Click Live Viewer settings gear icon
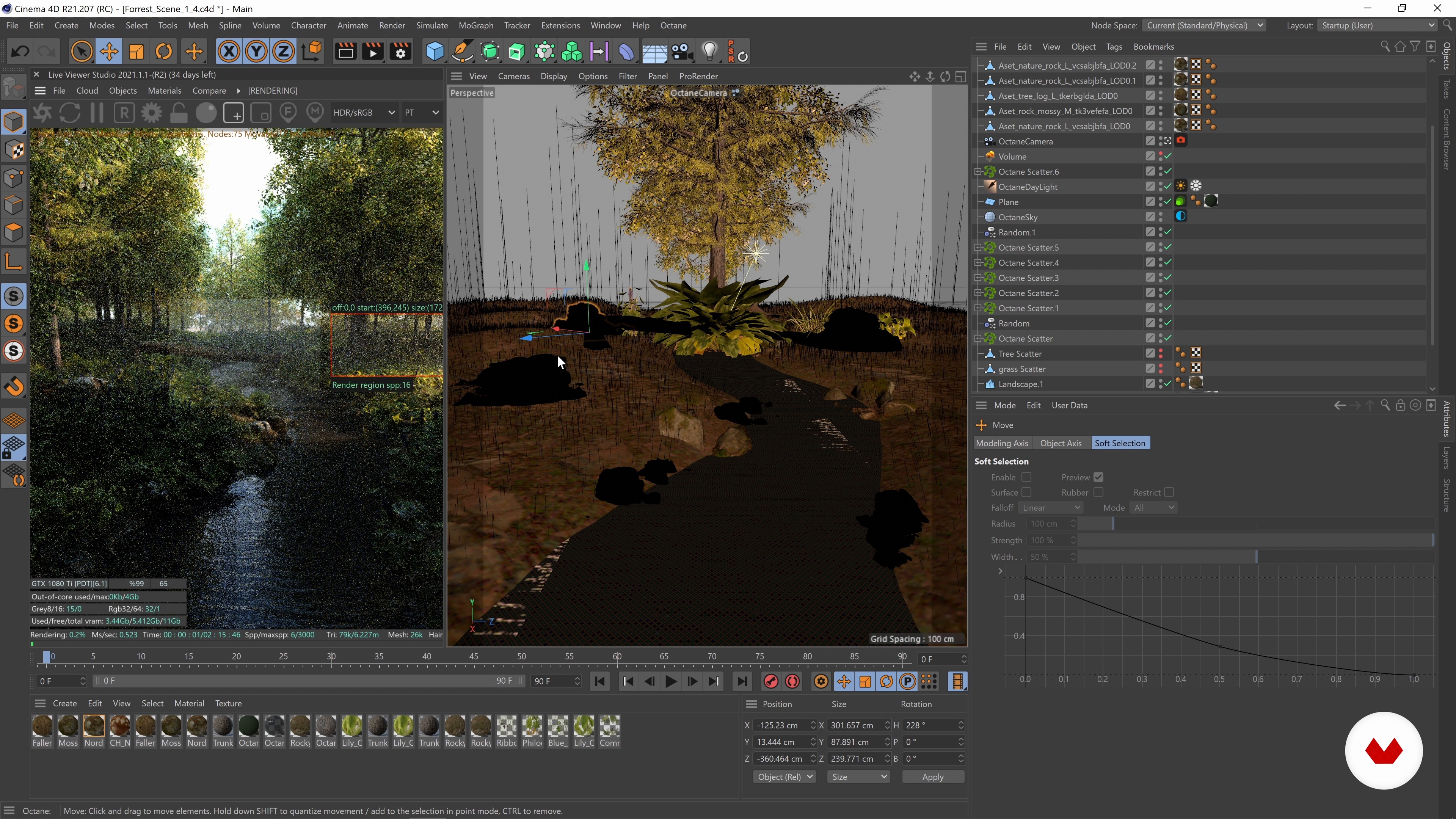Viewport: 1456px width, 819px height. (x=152, y=113)
